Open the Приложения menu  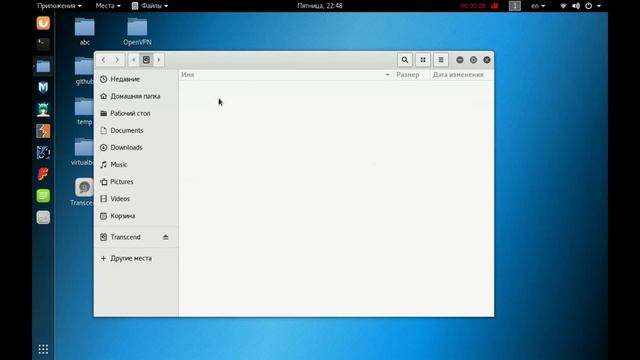click(59, 6)
